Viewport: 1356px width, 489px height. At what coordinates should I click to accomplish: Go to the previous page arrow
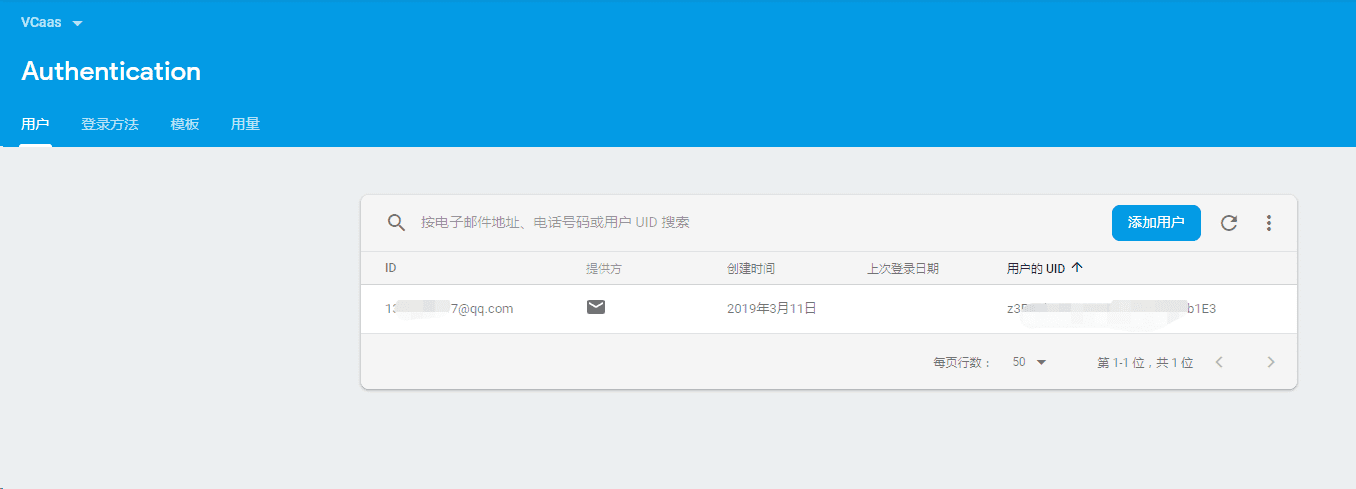tap(1219, 362)
